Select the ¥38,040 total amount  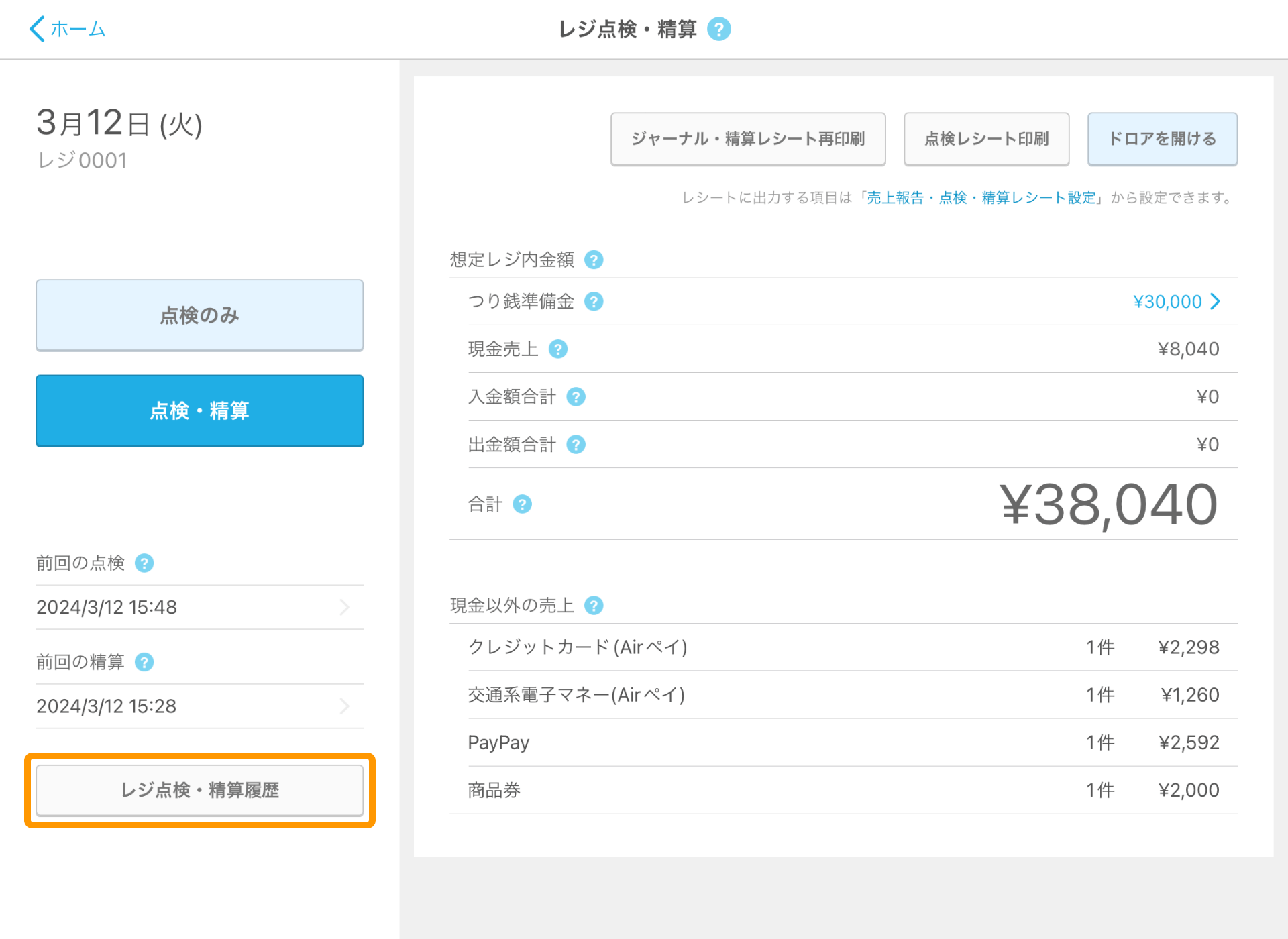[1110, 505]
